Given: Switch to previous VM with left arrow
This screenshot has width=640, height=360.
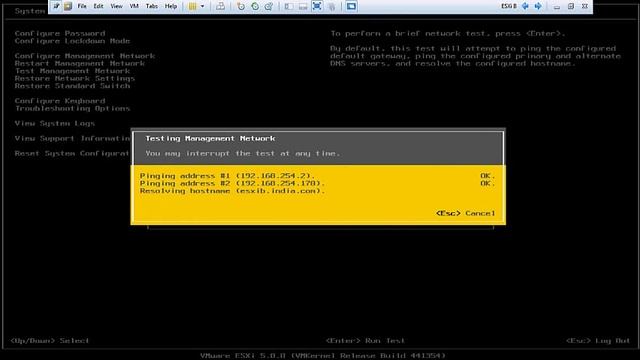Looking at the screenshot, I should pyautogui.click(x=526, y=6).
